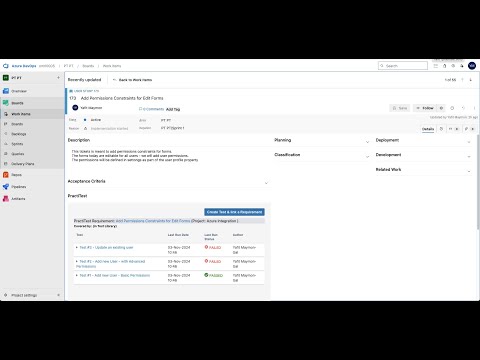The width and height of the screenshot is (480, 360).
Task: Open the Links tab icon
Action: 454,129
